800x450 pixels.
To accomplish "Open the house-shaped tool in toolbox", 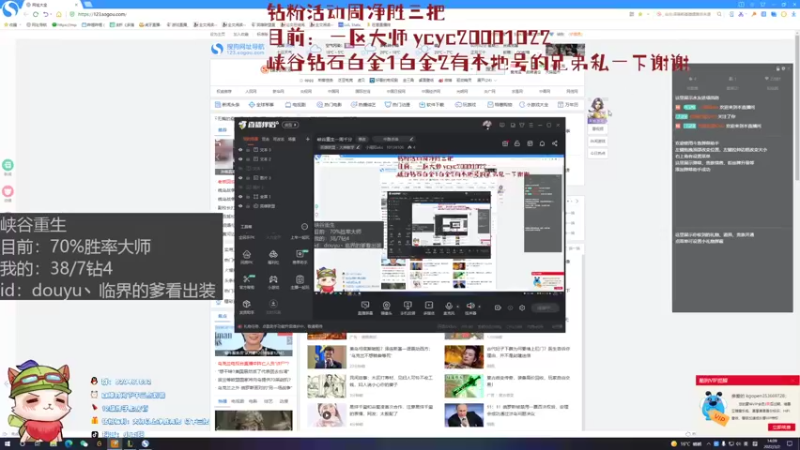I will (246, 254).
